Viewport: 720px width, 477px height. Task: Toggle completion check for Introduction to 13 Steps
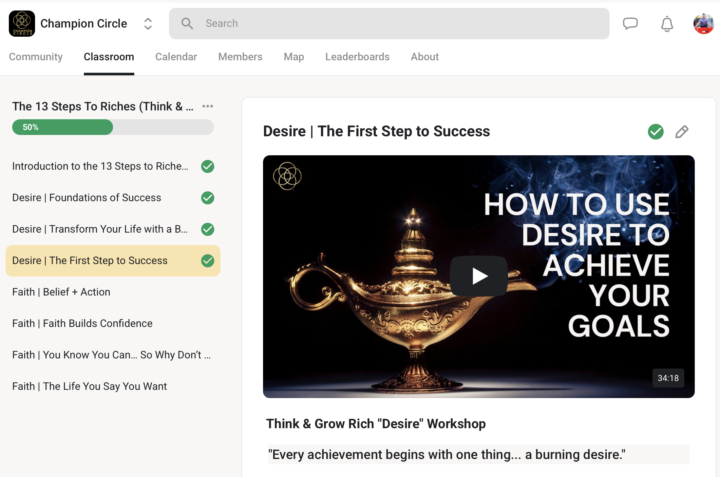tap(208, 166)
